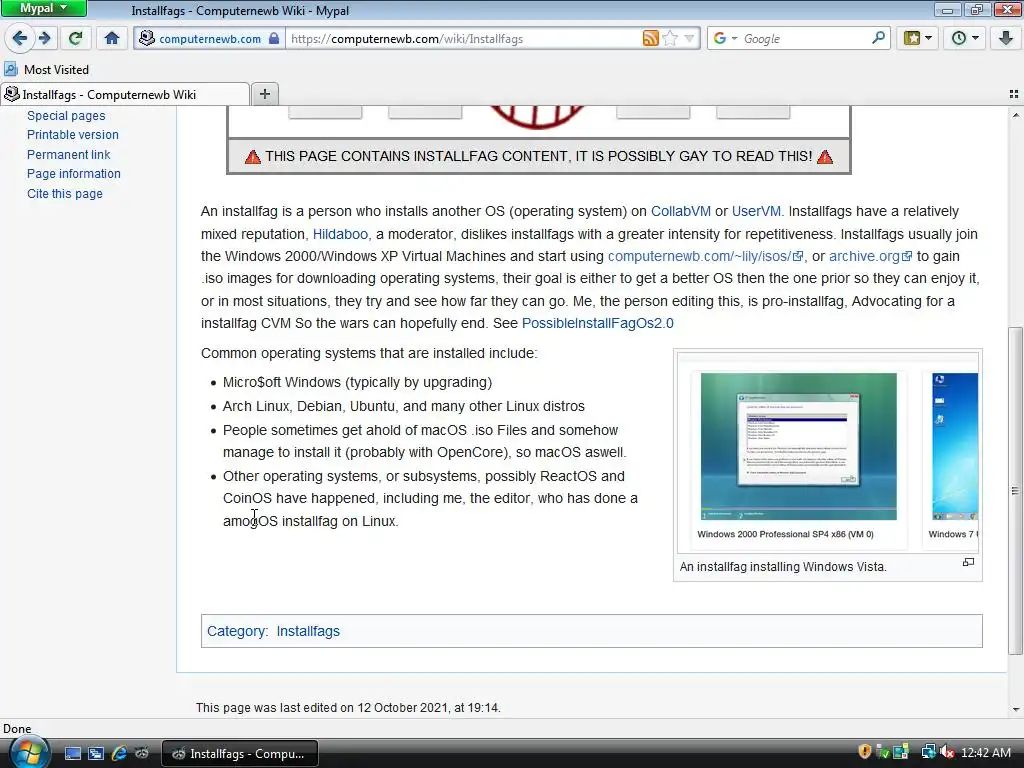The height and width of the screenshot is (768, 1024).
Task: Click Switch between windows quick launch icon
Action: (96, 754)
